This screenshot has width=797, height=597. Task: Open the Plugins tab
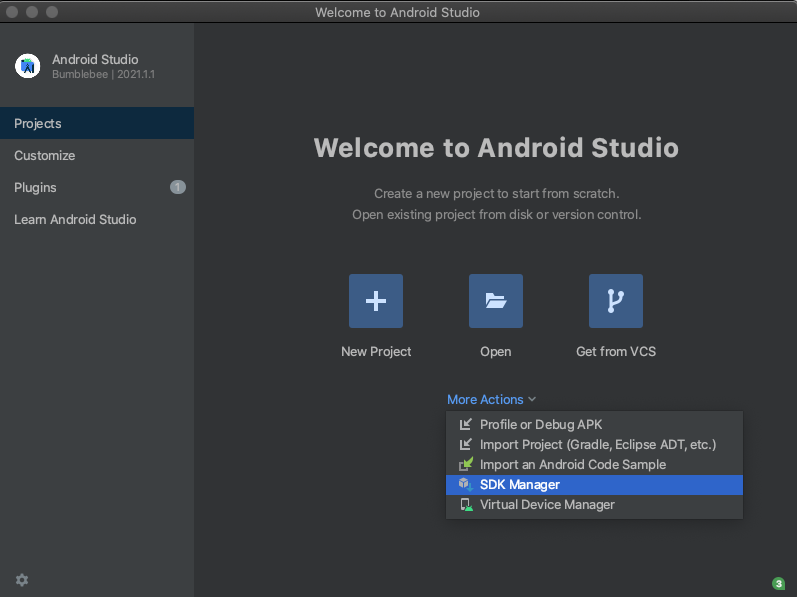pos(97,187)
